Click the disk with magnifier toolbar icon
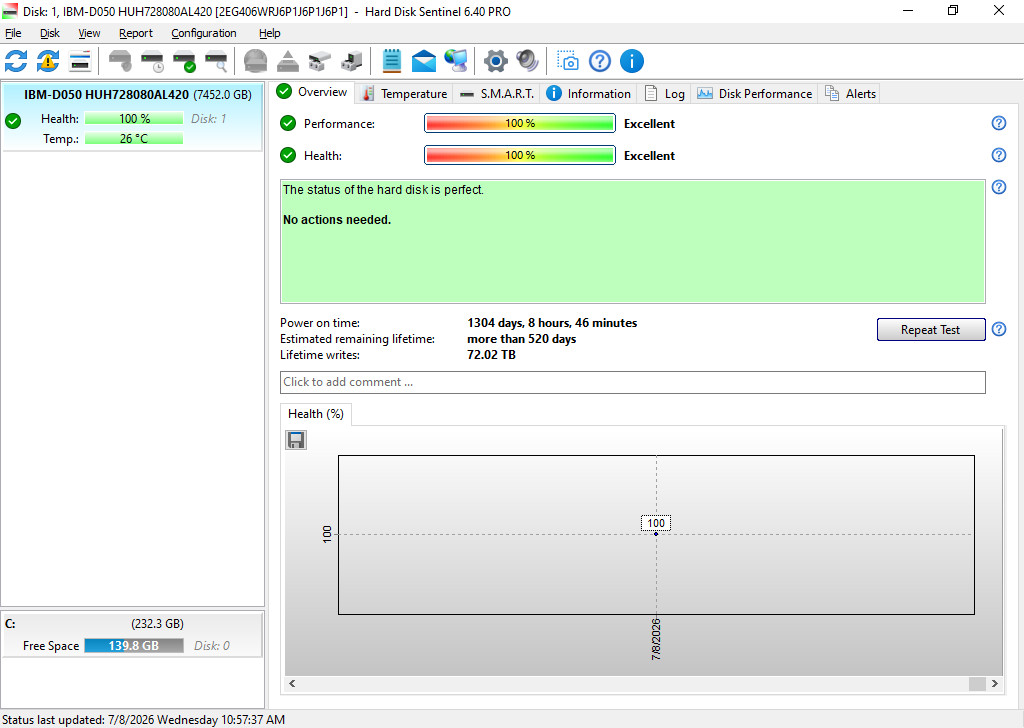The height and width of the screenshot is (728, 1024). [216, 61]
